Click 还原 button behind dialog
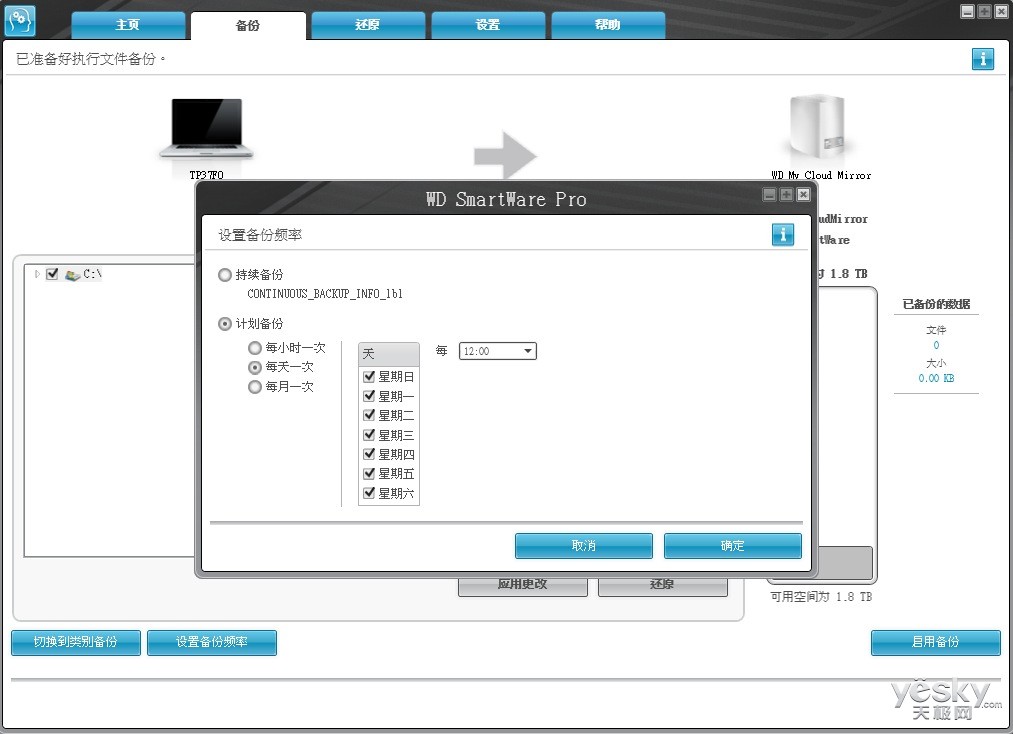This screenshot has width=1013, height=734. 662,585
